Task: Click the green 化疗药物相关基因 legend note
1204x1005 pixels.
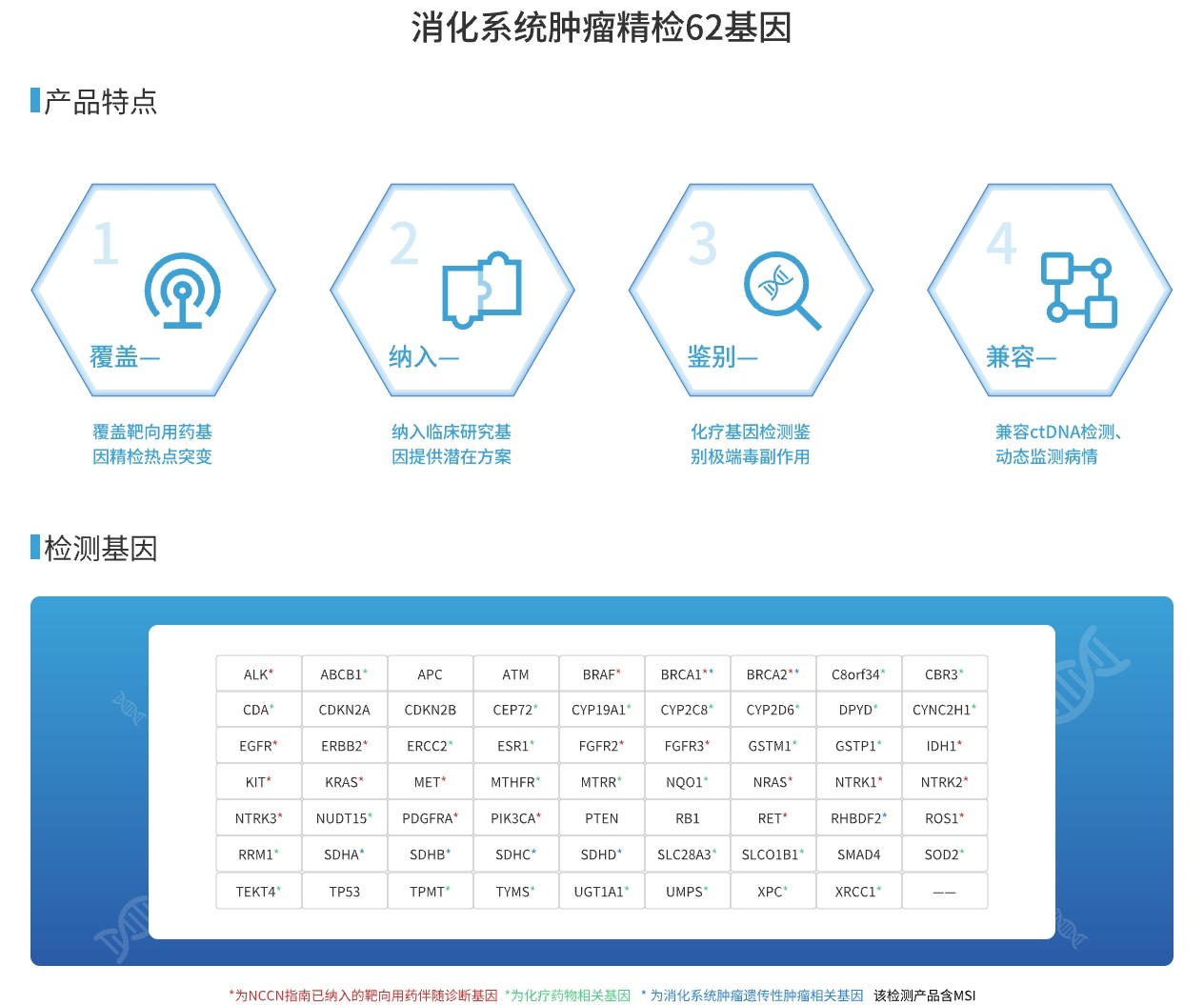Action: pyautogui.click(x=568, y=995)
